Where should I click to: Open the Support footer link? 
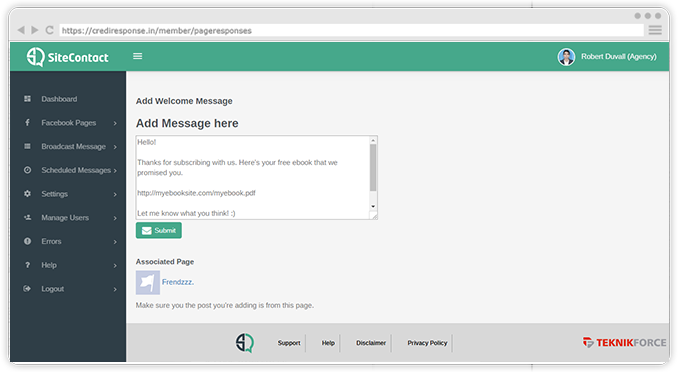point(289,343)
